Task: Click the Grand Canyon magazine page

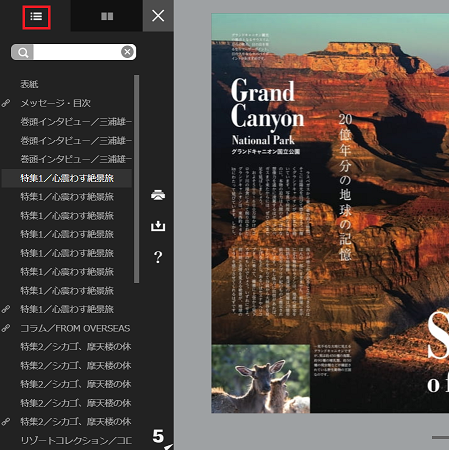Action: pyautogui.click(x=330, y=213)
